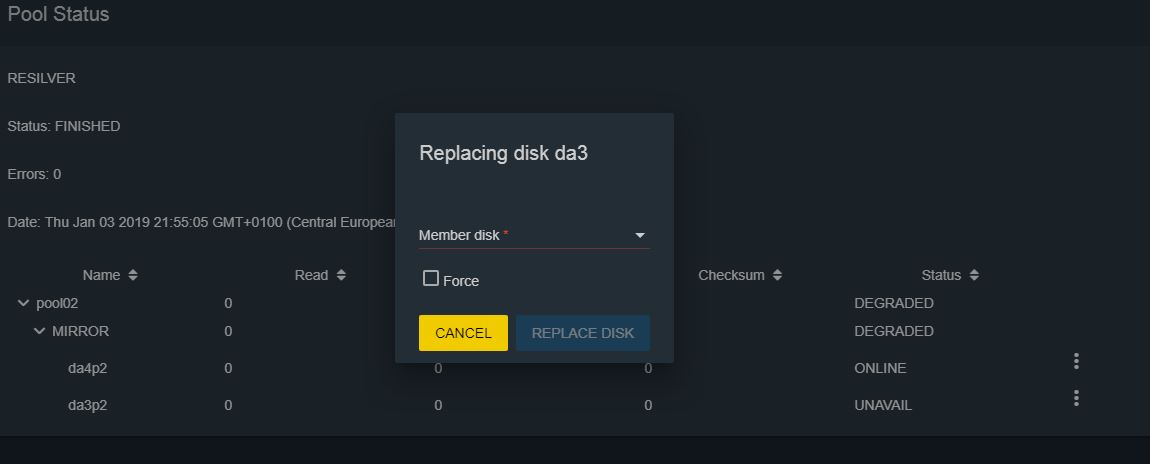This screenshot has height=464, width=1150.
Task: Click the Read column header text
Action: (x=311, y=276)
